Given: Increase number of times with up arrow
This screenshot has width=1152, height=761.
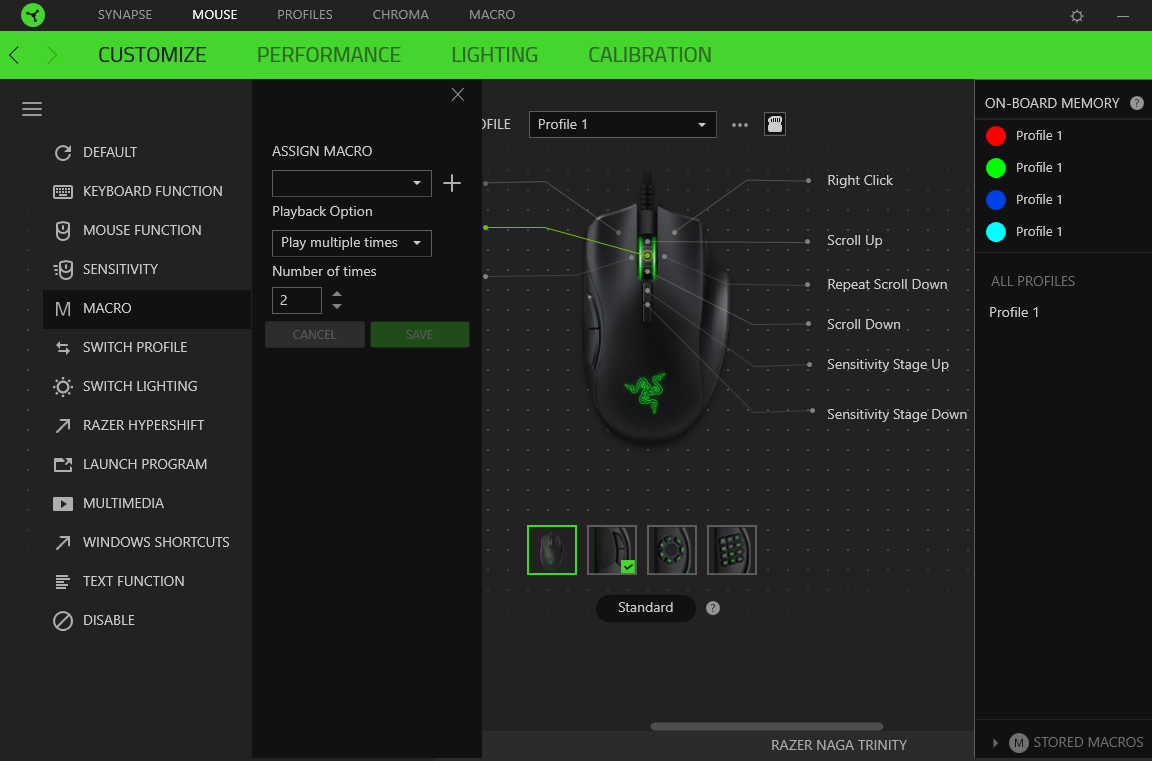Looking at the screenshot, I should pyautogui.click(x=336, y=294).
